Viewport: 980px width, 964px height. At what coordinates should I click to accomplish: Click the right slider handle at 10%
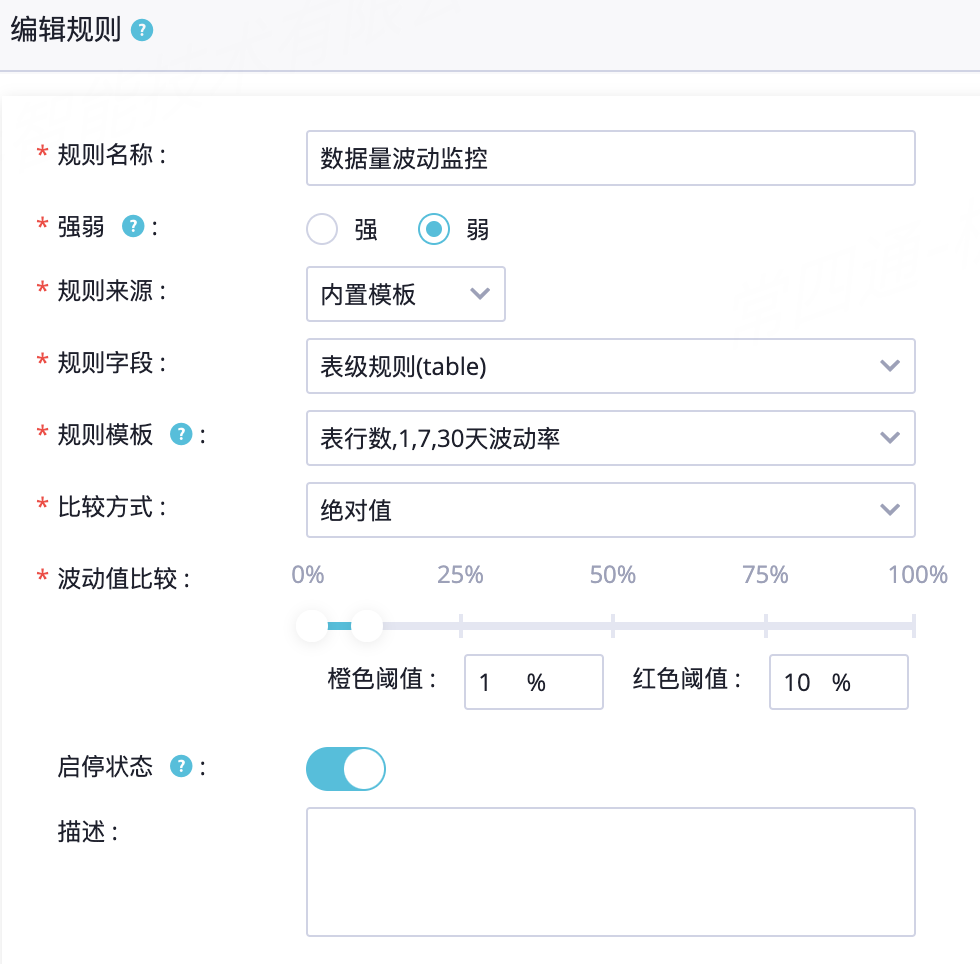coord(367,626)
